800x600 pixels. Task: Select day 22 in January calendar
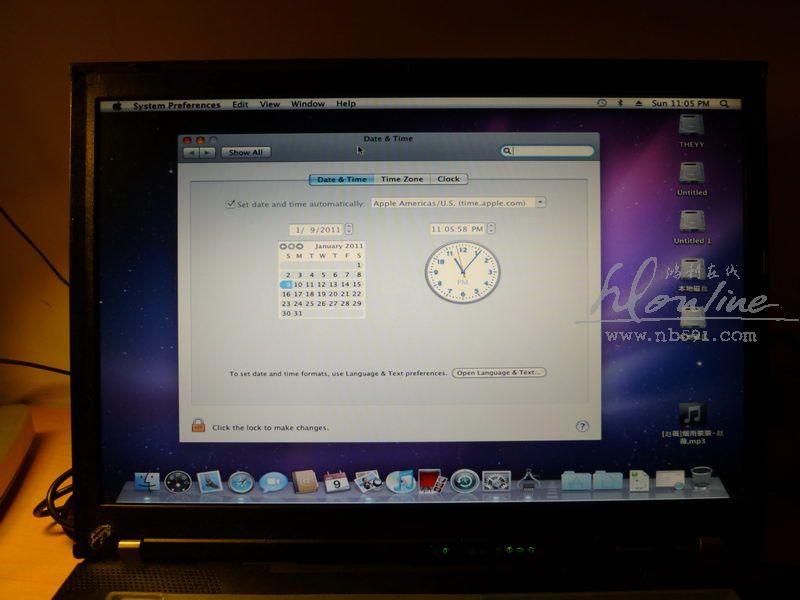[357, 294]
